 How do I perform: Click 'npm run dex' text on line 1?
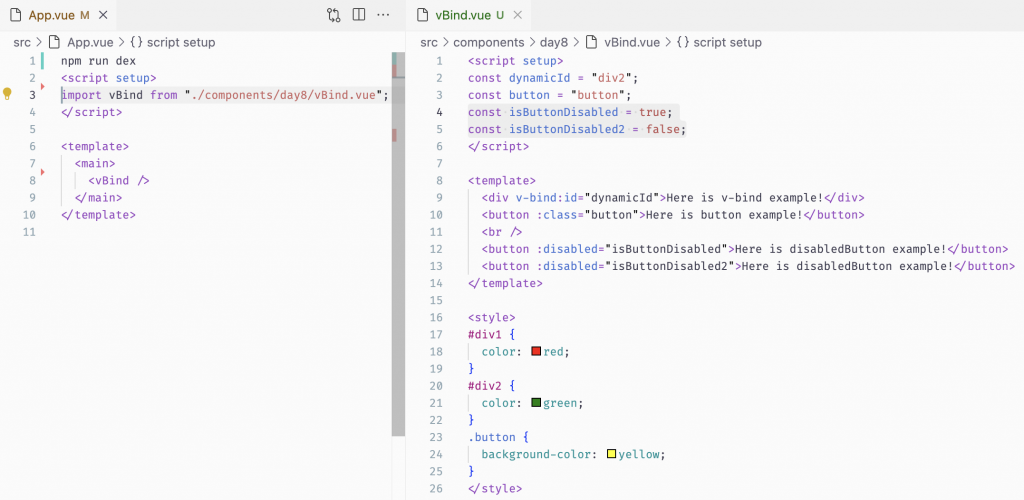coord(99,61)
